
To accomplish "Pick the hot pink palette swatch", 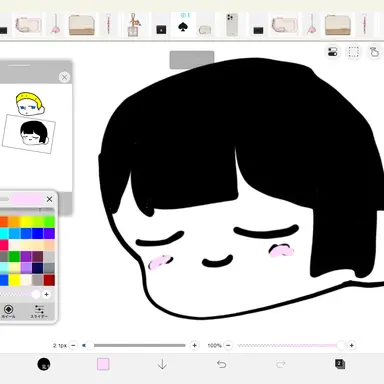I will (3, 245).
